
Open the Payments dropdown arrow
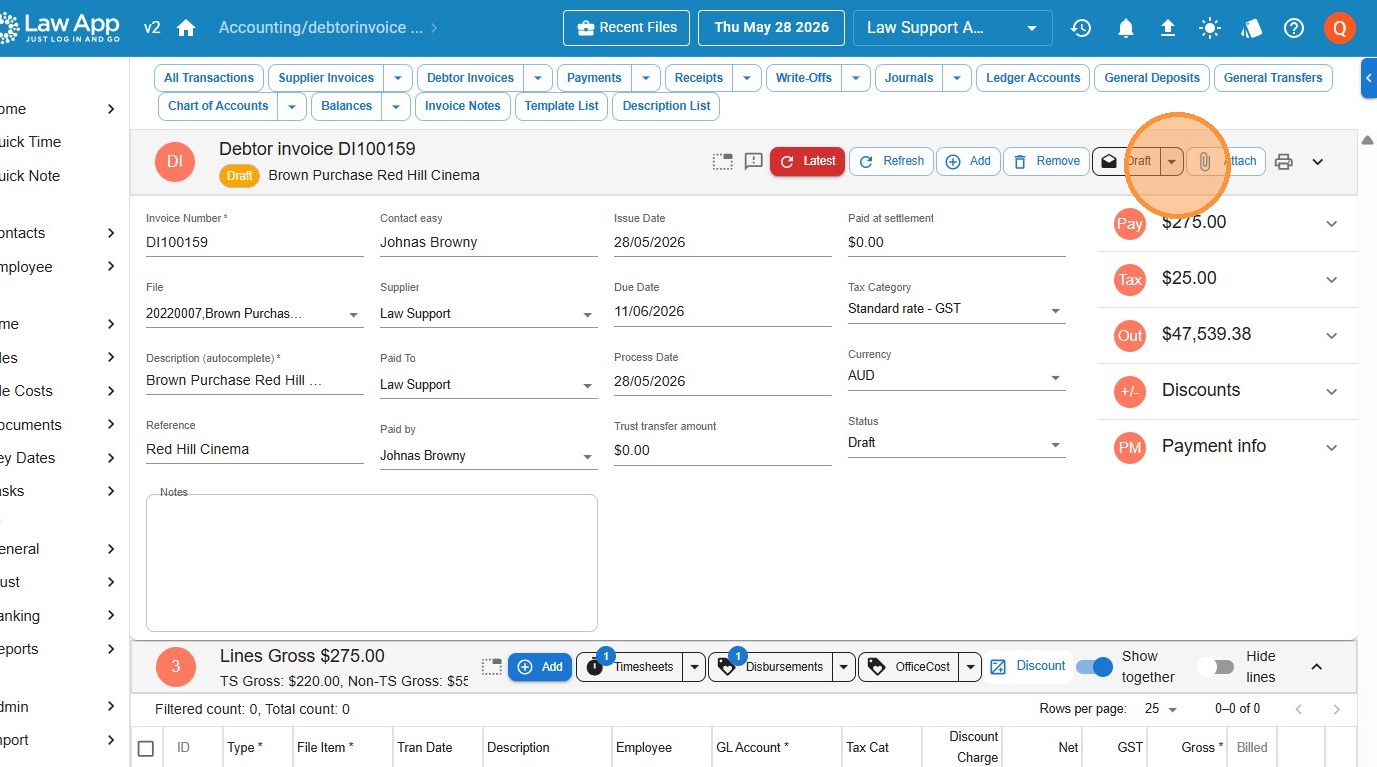pyautogui.click(x=646, y=78)
